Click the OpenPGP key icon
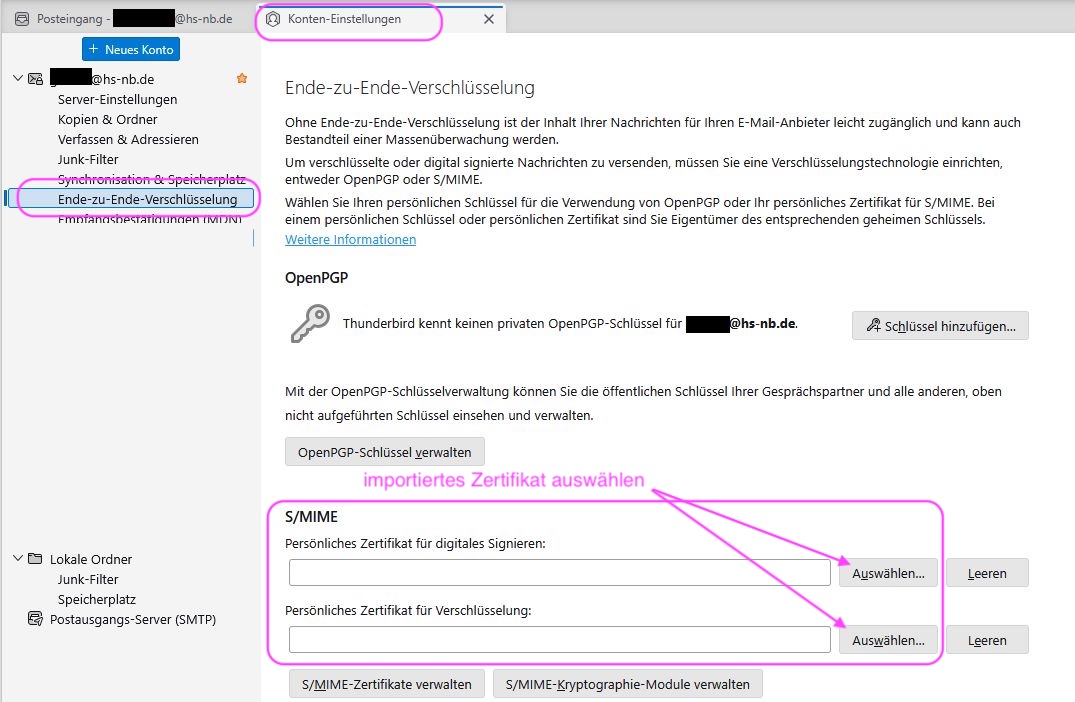Screen dimensions: 1075x702 pos(310,324)
